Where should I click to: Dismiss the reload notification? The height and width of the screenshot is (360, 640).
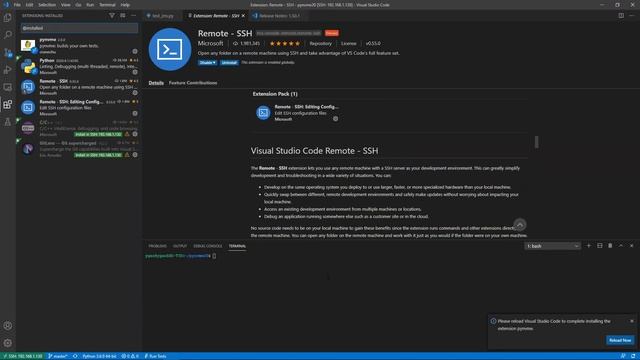tap(632, 321)
